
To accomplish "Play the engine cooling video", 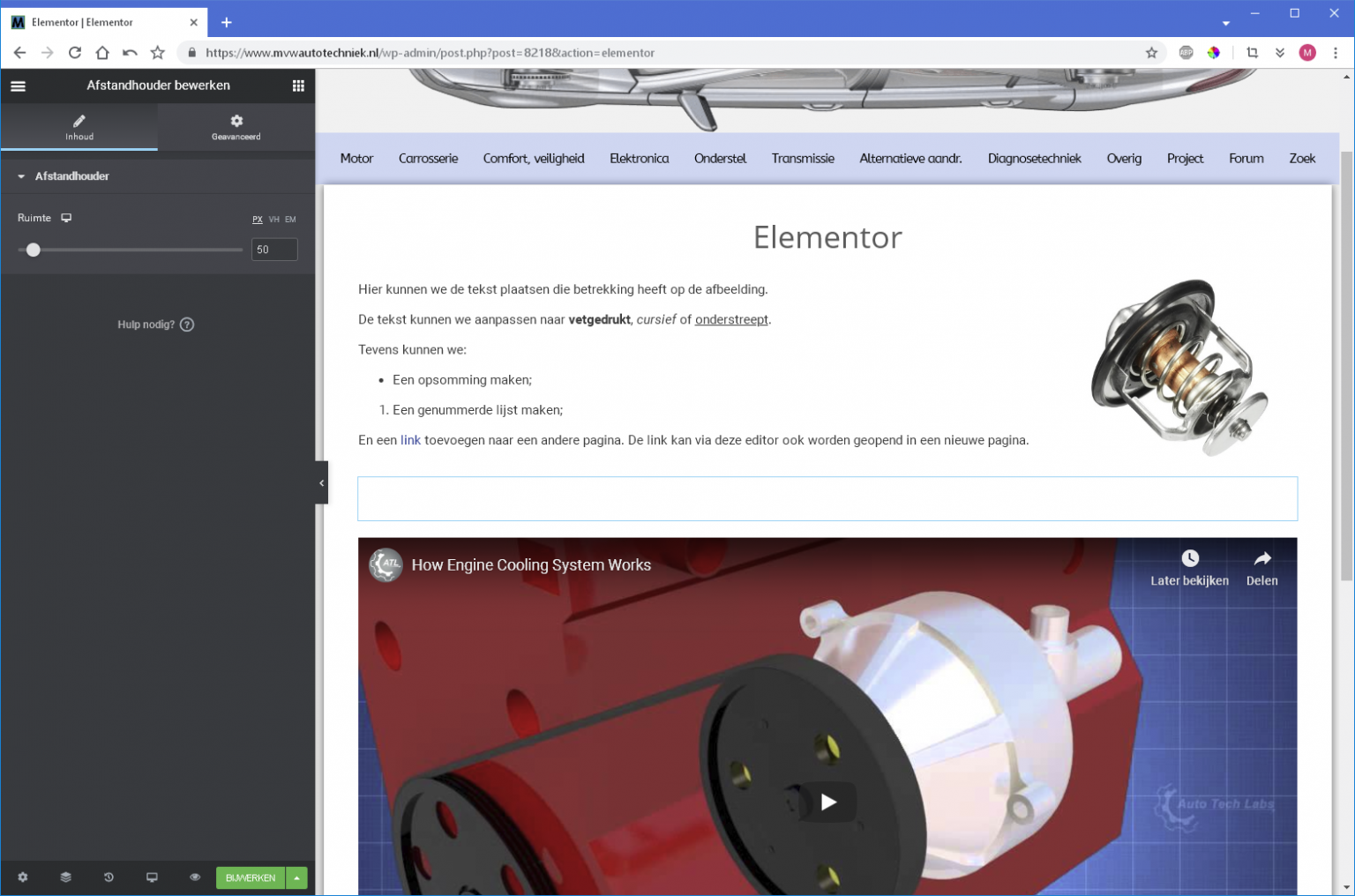I will coord(827,802).
